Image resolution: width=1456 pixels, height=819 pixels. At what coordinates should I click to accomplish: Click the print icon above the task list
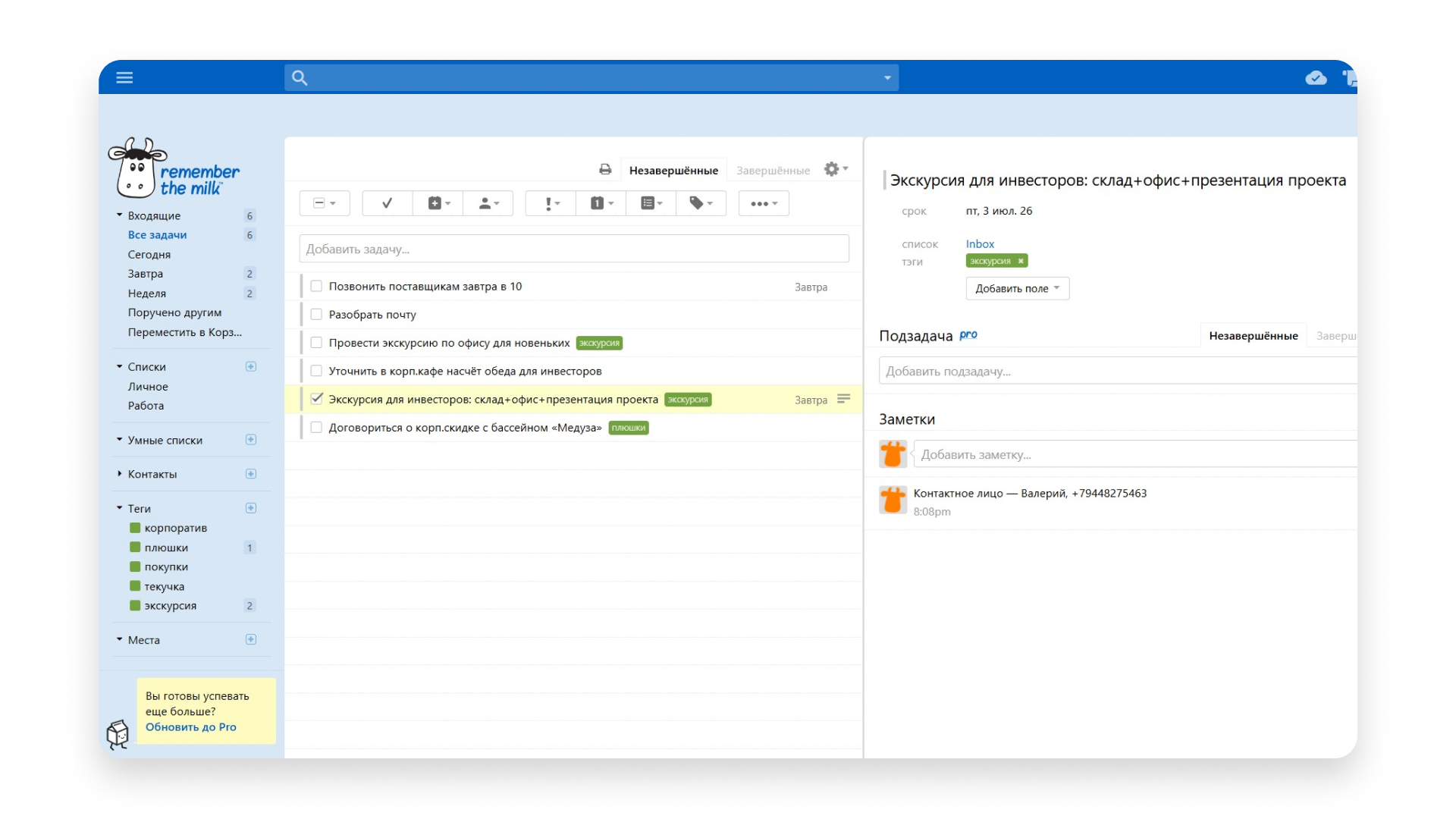[x=605, y=169]
